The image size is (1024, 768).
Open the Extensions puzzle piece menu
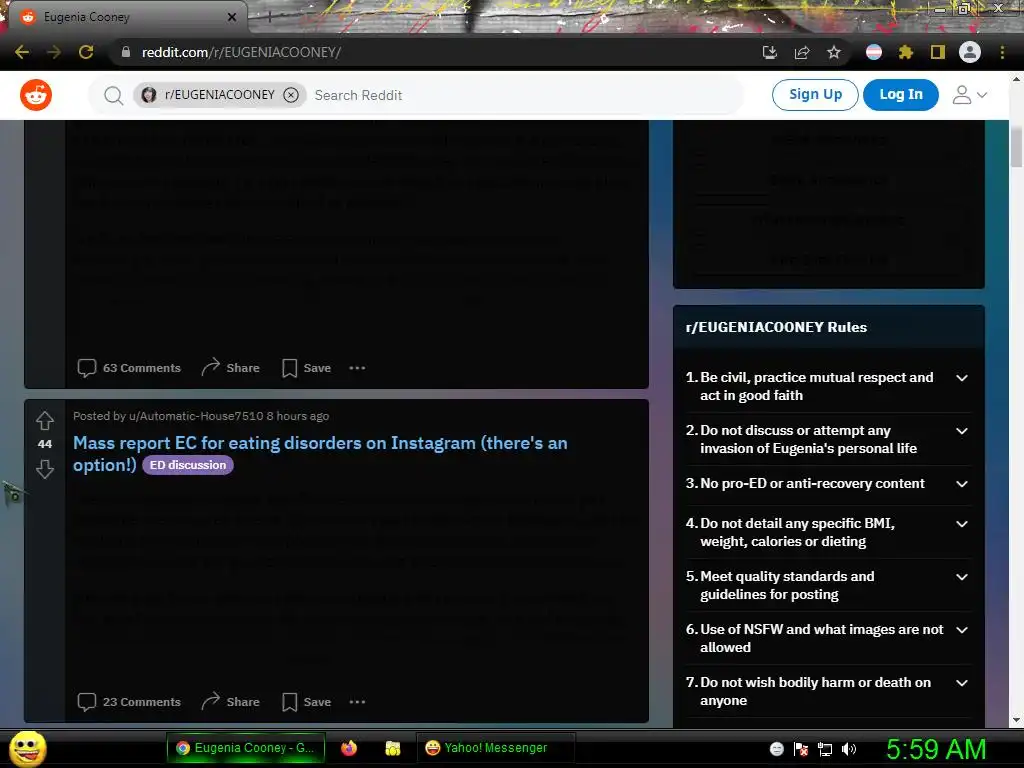click(906, 52)
